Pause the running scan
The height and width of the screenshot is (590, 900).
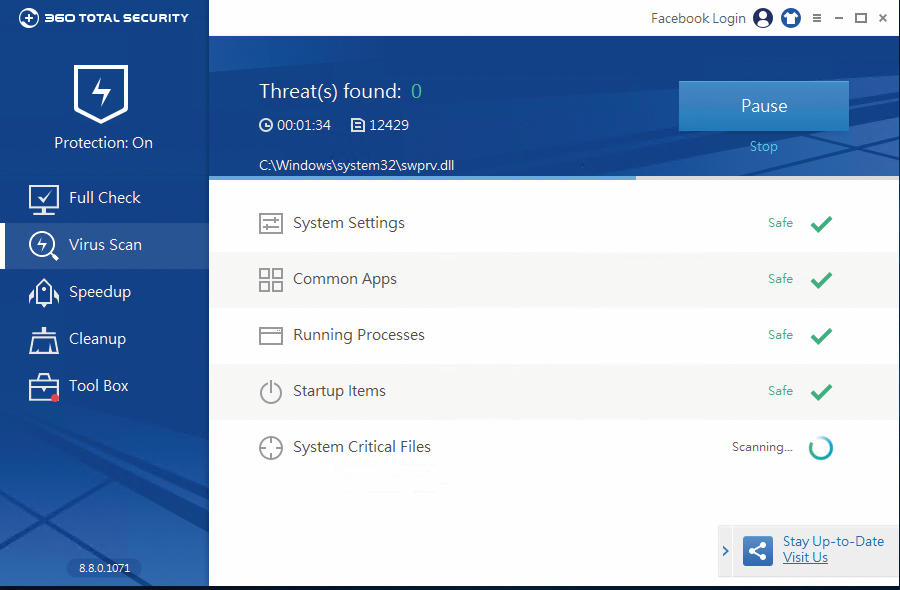(764, 106)
